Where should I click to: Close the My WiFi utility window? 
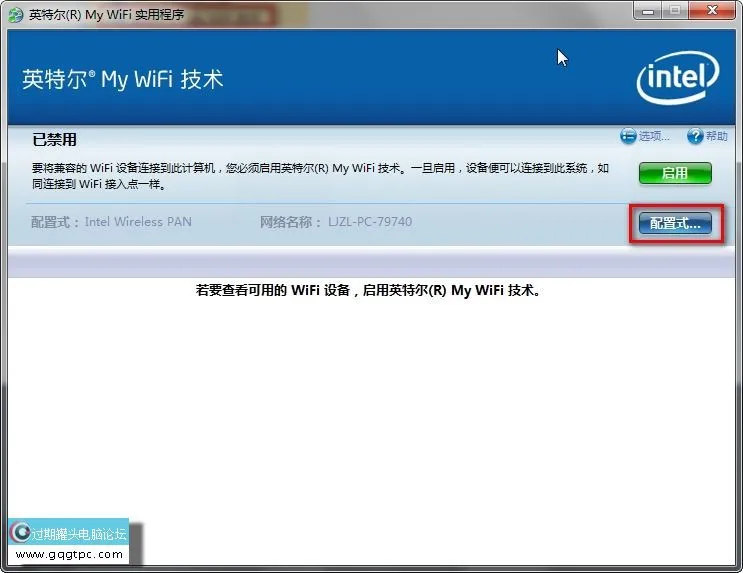(712, 10)
